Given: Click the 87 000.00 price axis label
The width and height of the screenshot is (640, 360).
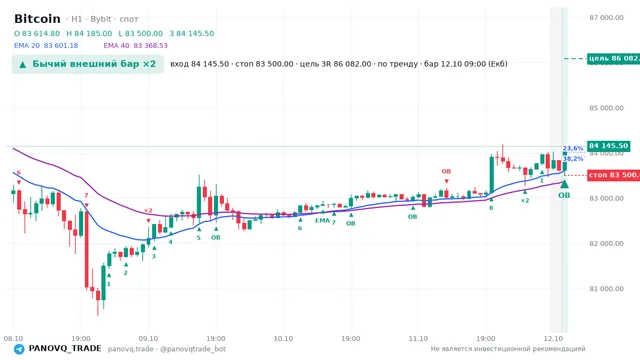Looking at the screenshot, I should pyautogui.click(x=606, y=18).
